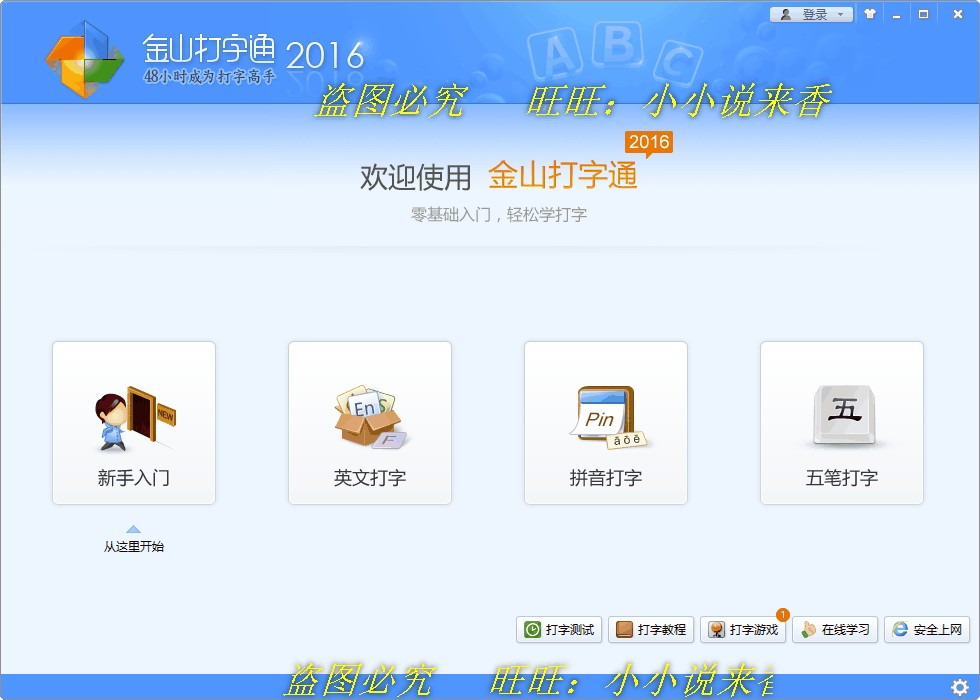This screenshot has height=700, width=980.
Task: Close the 金山打字通 window
Action: click(958, 14)
